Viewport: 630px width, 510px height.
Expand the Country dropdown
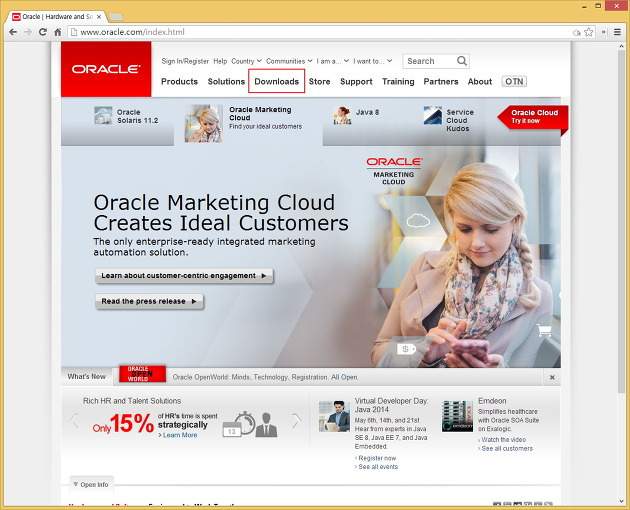pyautogui.click(x=246, y=61)
